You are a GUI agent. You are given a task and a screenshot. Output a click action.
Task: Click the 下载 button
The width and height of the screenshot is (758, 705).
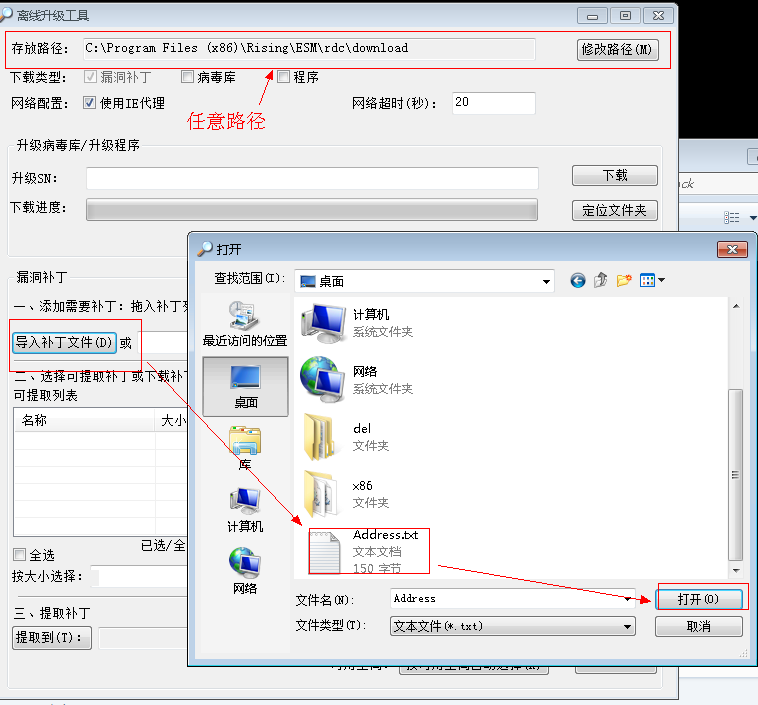(x=614, y=176)
